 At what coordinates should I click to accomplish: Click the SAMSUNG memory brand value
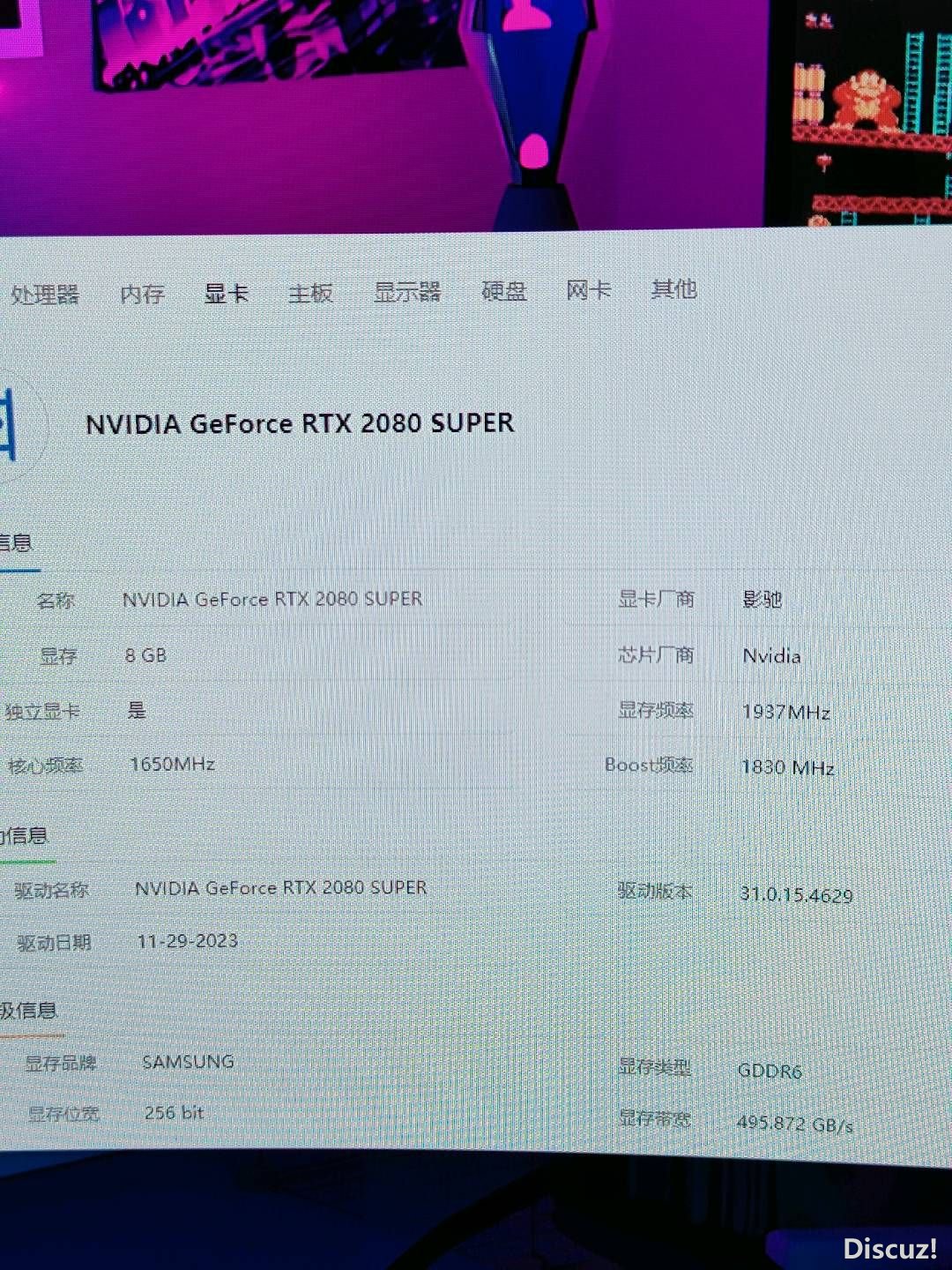click(x=189, y=1062)
